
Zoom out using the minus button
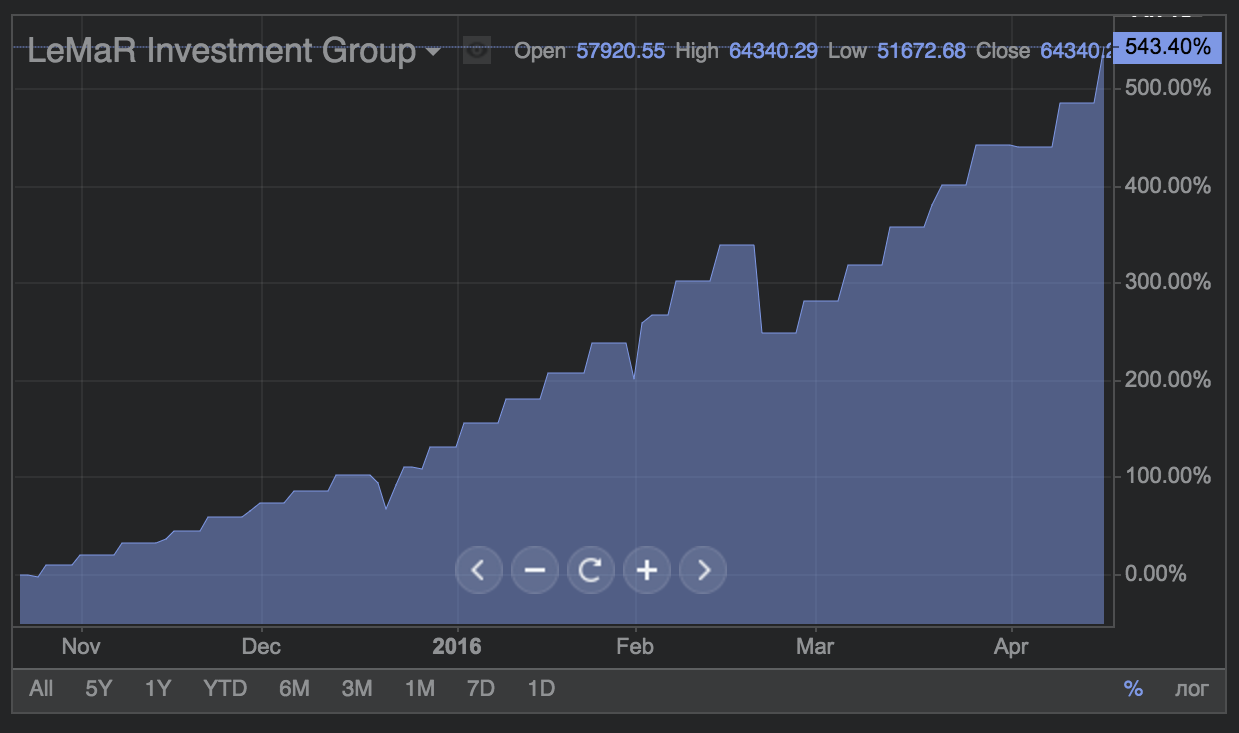(534, 570)
